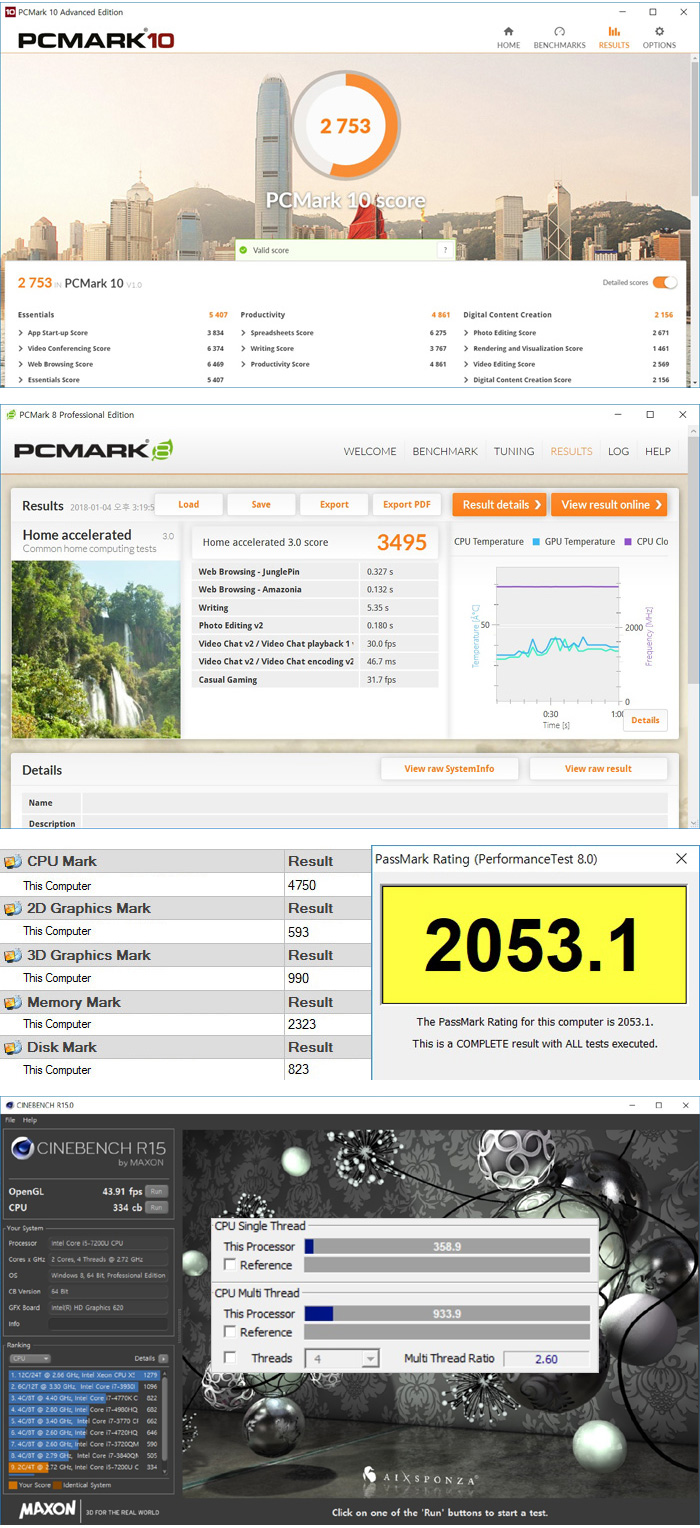Click the Casual Gaming result row
Image resolution: width=700 pixels, height=1528 pixels.
point(315,680)
